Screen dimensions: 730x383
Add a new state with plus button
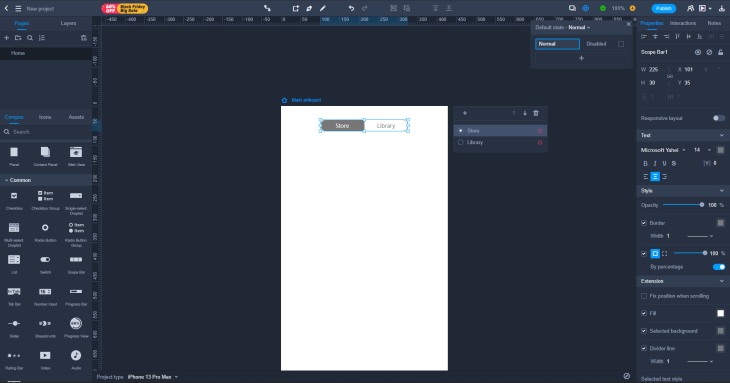pyautogui.click(x=581, y=58)
